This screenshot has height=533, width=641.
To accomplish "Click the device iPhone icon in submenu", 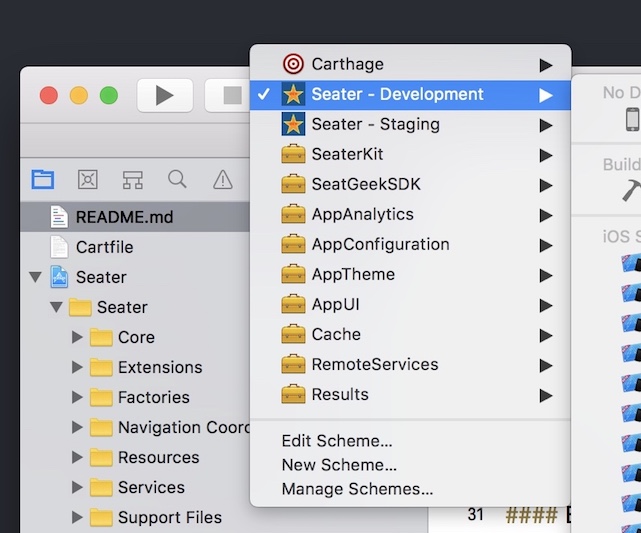I will (632, 119).
